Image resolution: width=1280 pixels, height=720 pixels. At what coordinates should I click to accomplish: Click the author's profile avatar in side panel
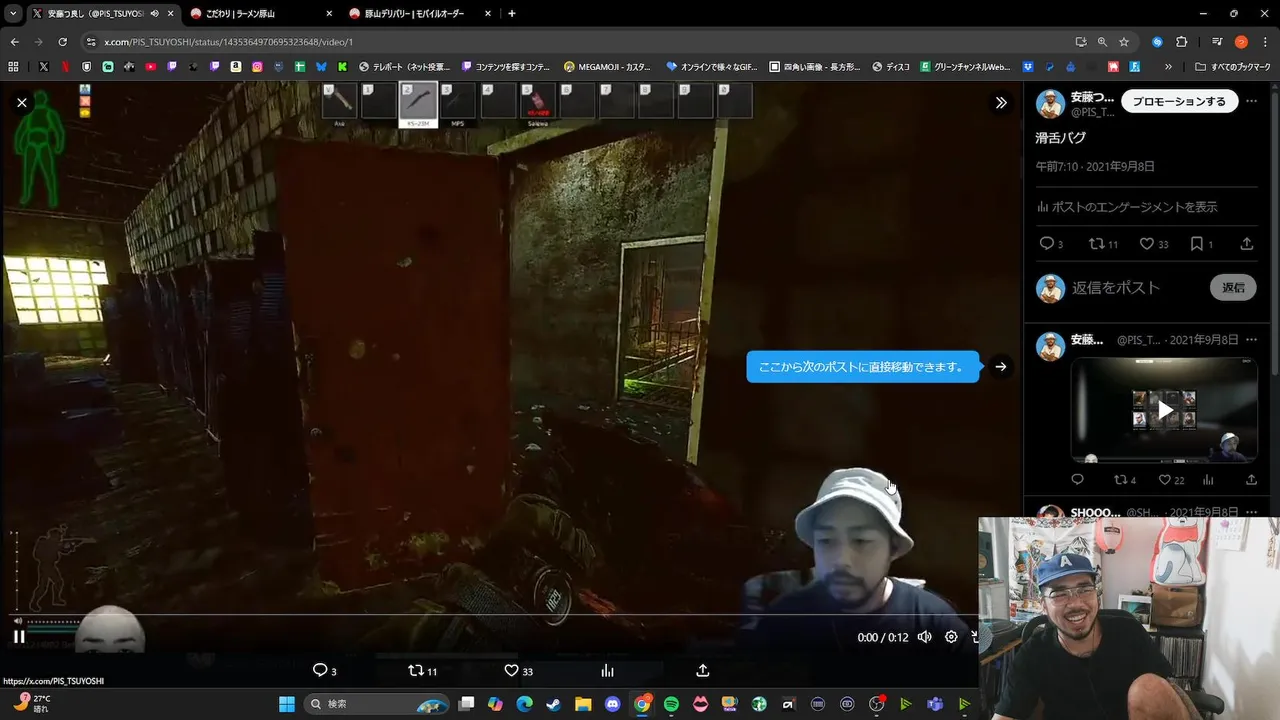pos(1050,103)
